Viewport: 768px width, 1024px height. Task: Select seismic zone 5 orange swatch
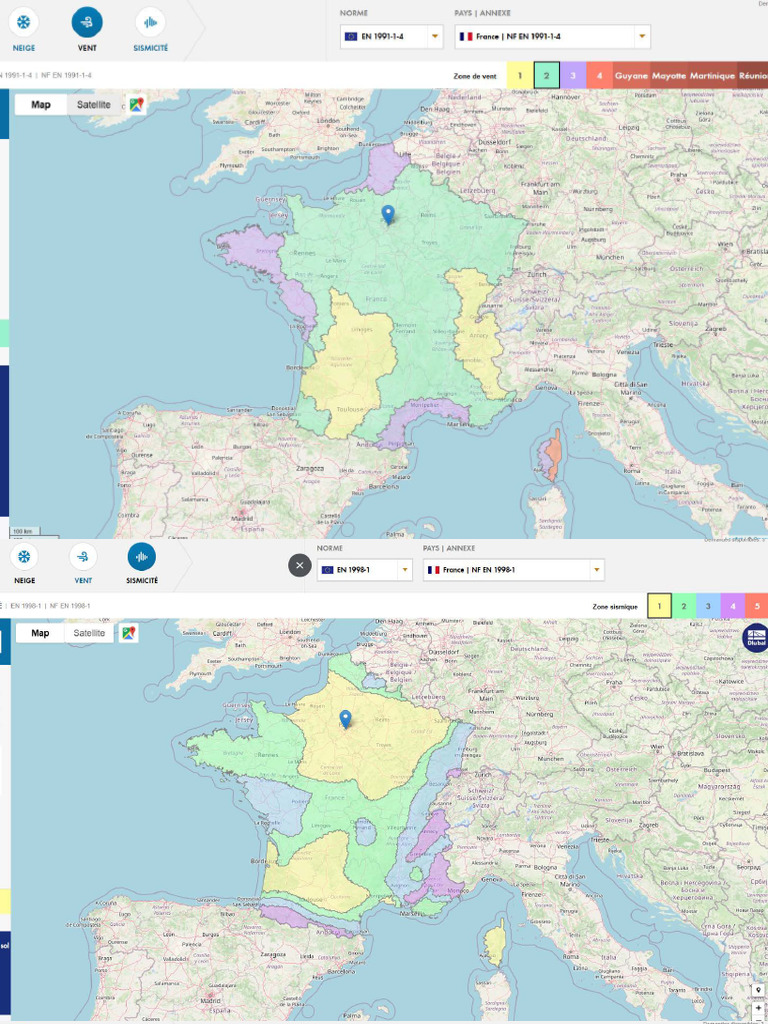(x=756, y=607)
